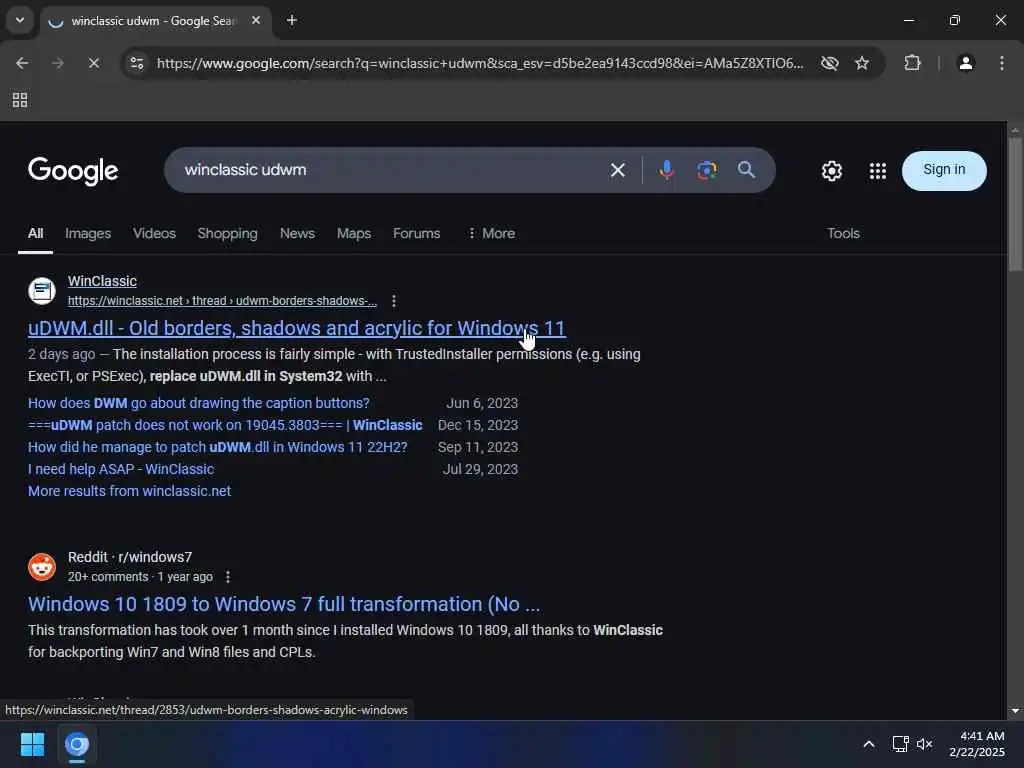Viewport: 1024px width, 768px height.
Task: Start voice search with microphone icon
Action: tap(666, 170)
